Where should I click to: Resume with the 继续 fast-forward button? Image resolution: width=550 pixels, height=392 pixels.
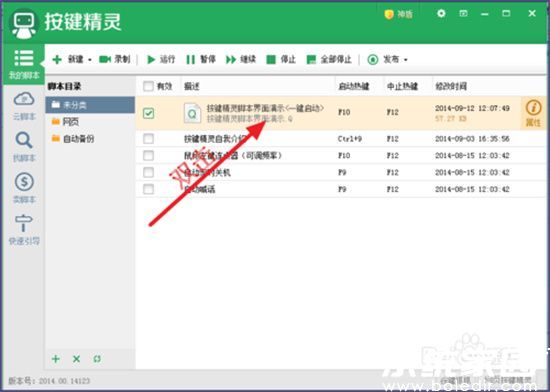[x=241, y=59]
